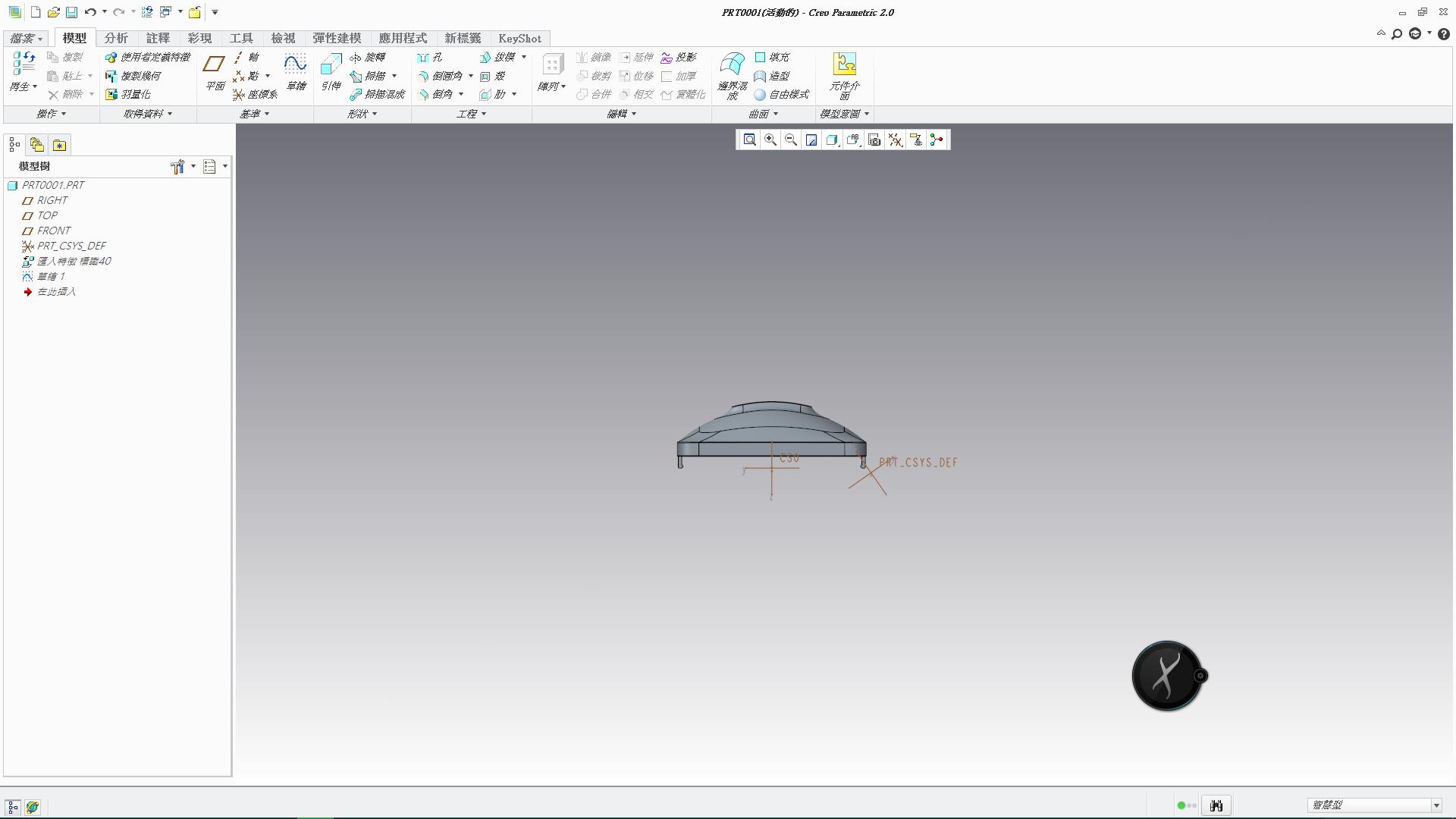Screen dimensions: 1456x819
Task: Click the 複製幾何 button
Action: point(133,76)
